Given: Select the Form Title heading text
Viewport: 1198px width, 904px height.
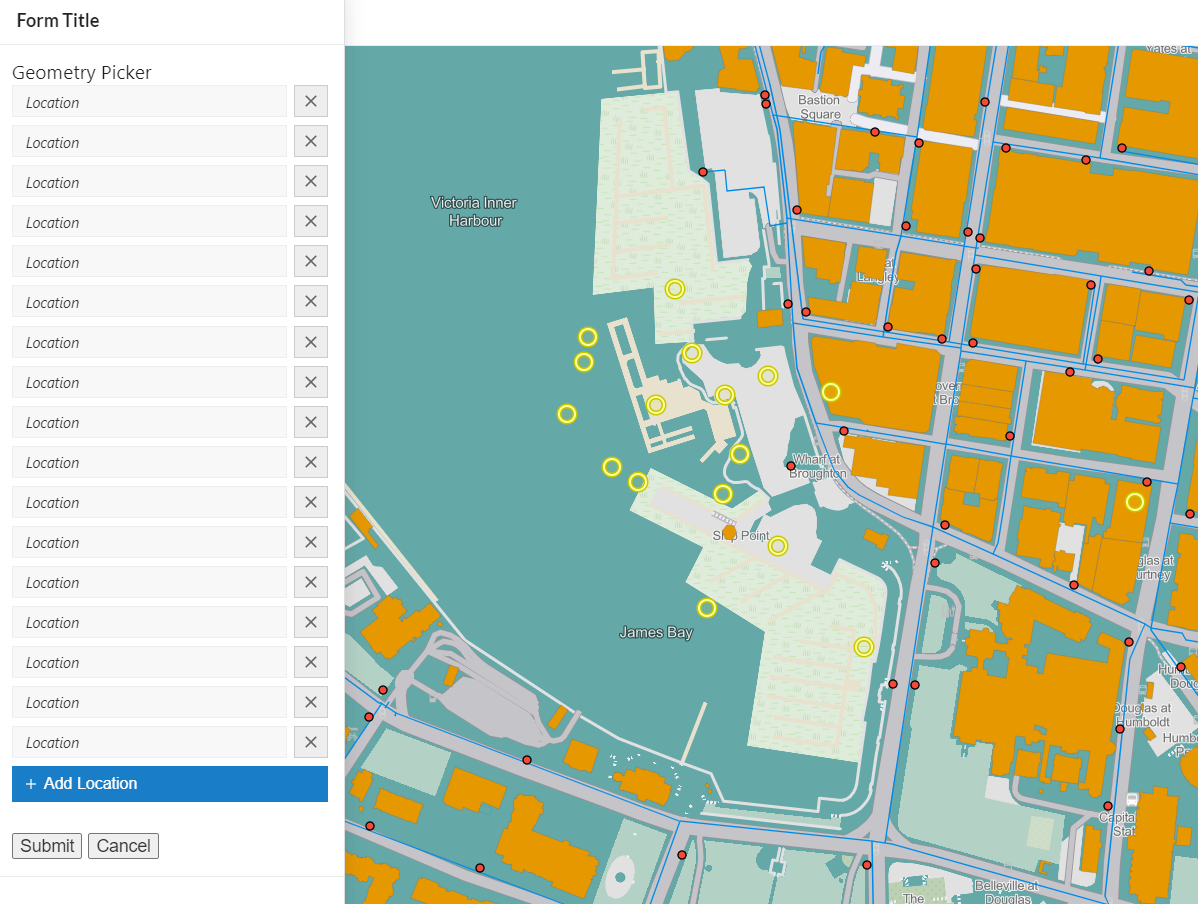Looking at the screenshot, I should click(58, 21).
